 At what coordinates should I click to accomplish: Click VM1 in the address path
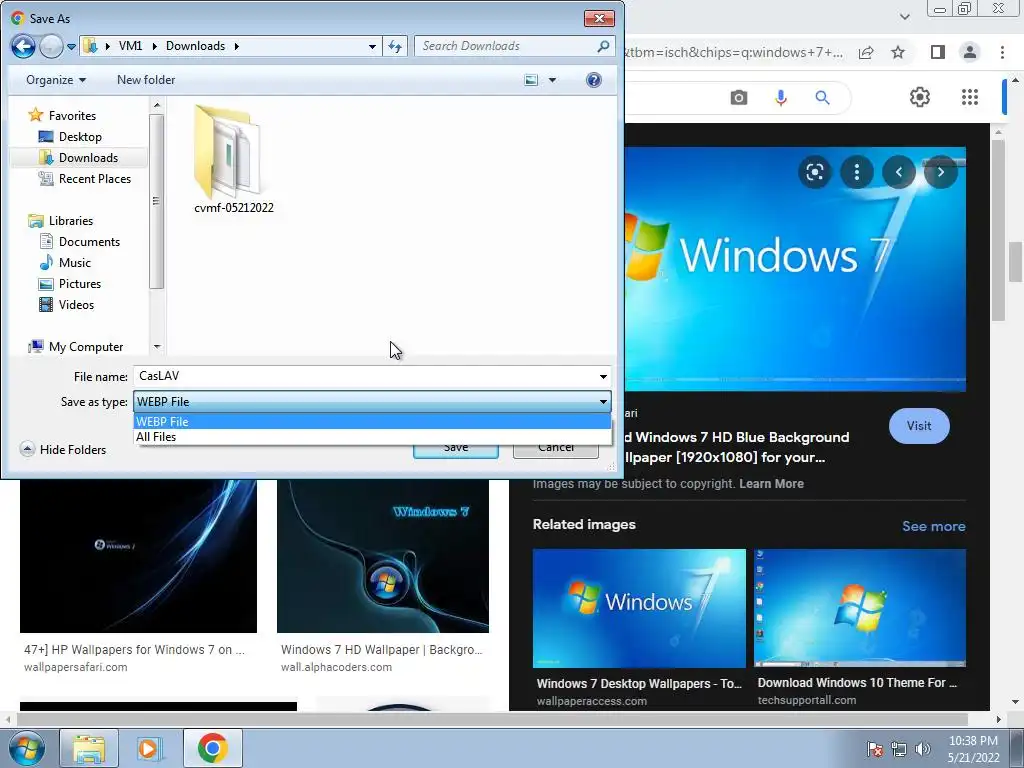click(130, 46)
